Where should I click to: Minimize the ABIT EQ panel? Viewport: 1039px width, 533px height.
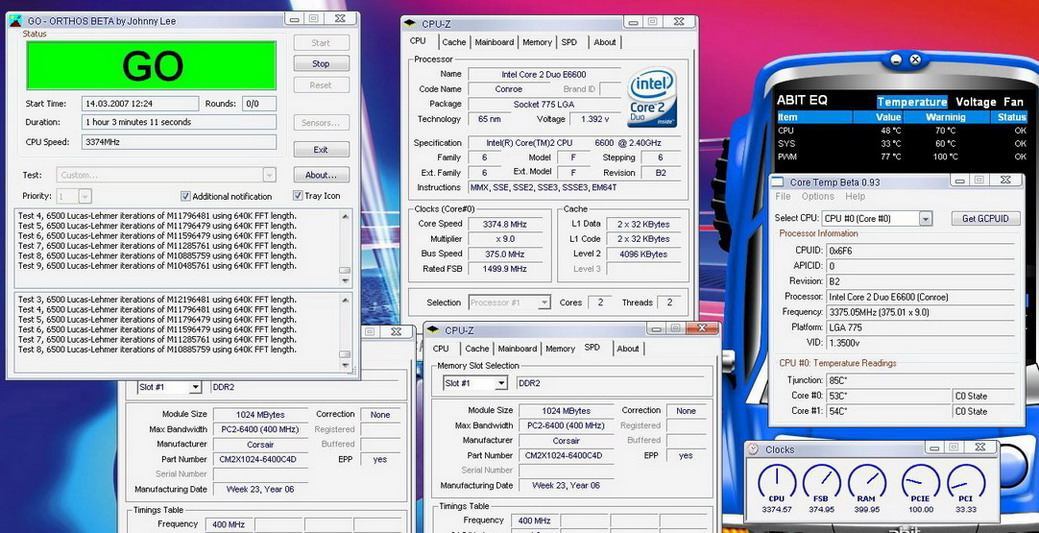click(x=897, y=60)
